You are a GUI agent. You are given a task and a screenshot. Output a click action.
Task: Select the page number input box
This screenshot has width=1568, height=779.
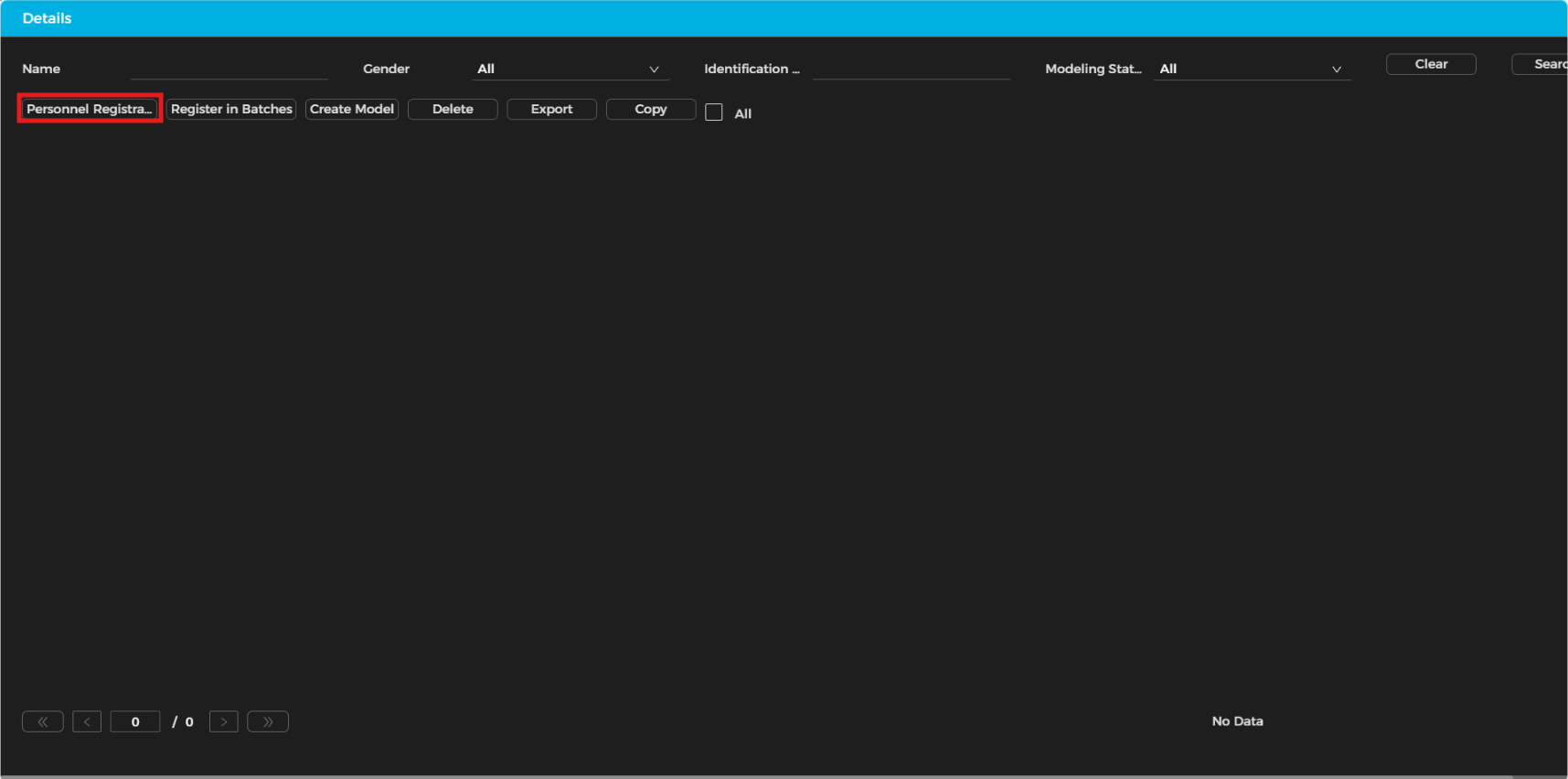pos(135,721)
